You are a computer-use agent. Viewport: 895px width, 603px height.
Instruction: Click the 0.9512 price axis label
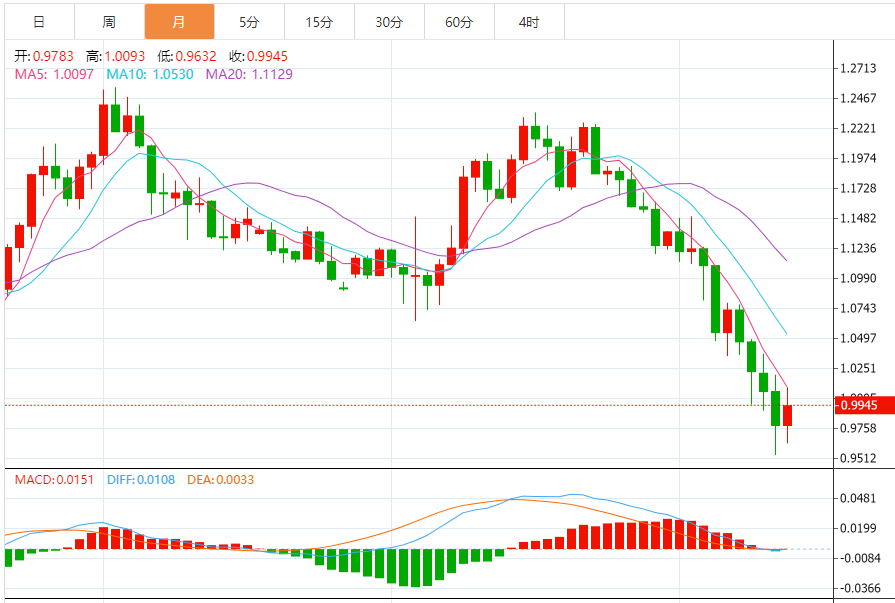(x=858, y=458)
